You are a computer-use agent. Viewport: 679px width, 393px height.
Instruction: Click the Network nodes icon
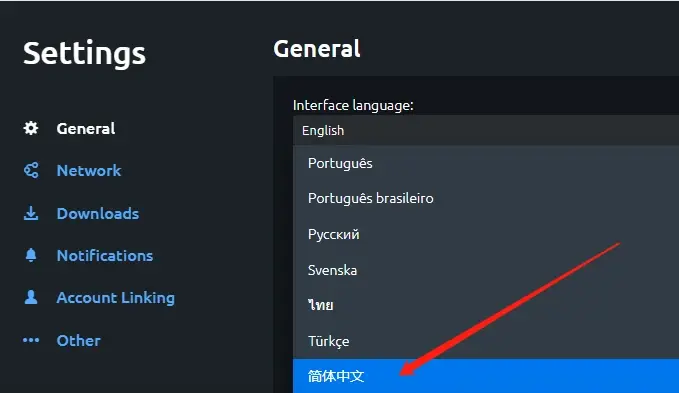pos(31,171)
